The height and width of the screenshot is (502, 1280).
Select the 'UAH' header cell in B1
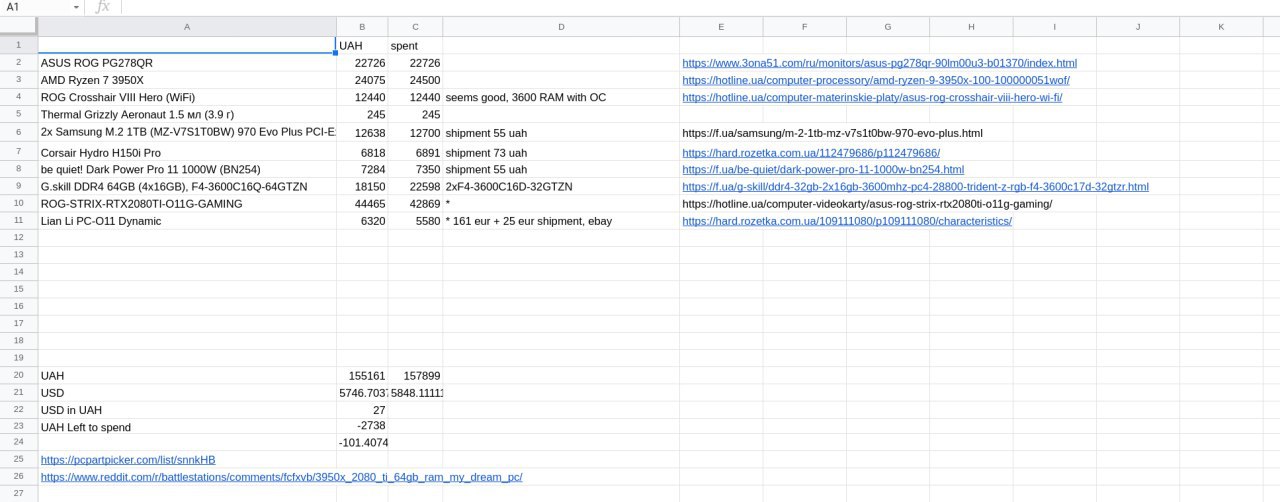coord(362,45)
